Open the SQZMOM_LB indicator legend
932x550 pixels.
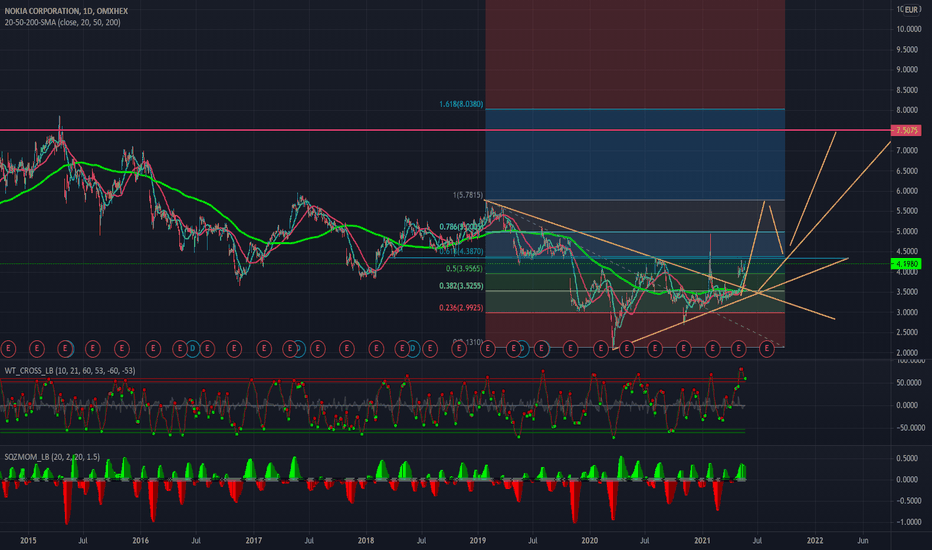[52, 457]
